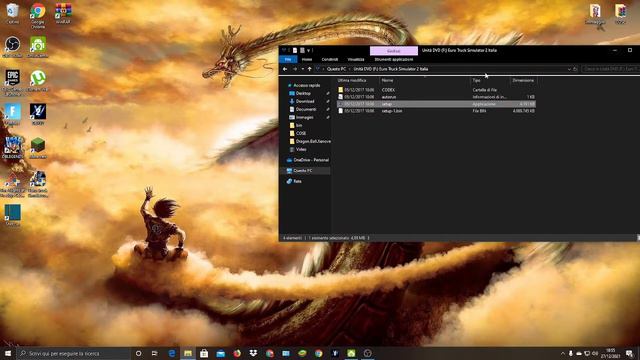Show hidden system tray icons
Screen dimensions: 640x360
pyautogui.click(x=563, y=353)
